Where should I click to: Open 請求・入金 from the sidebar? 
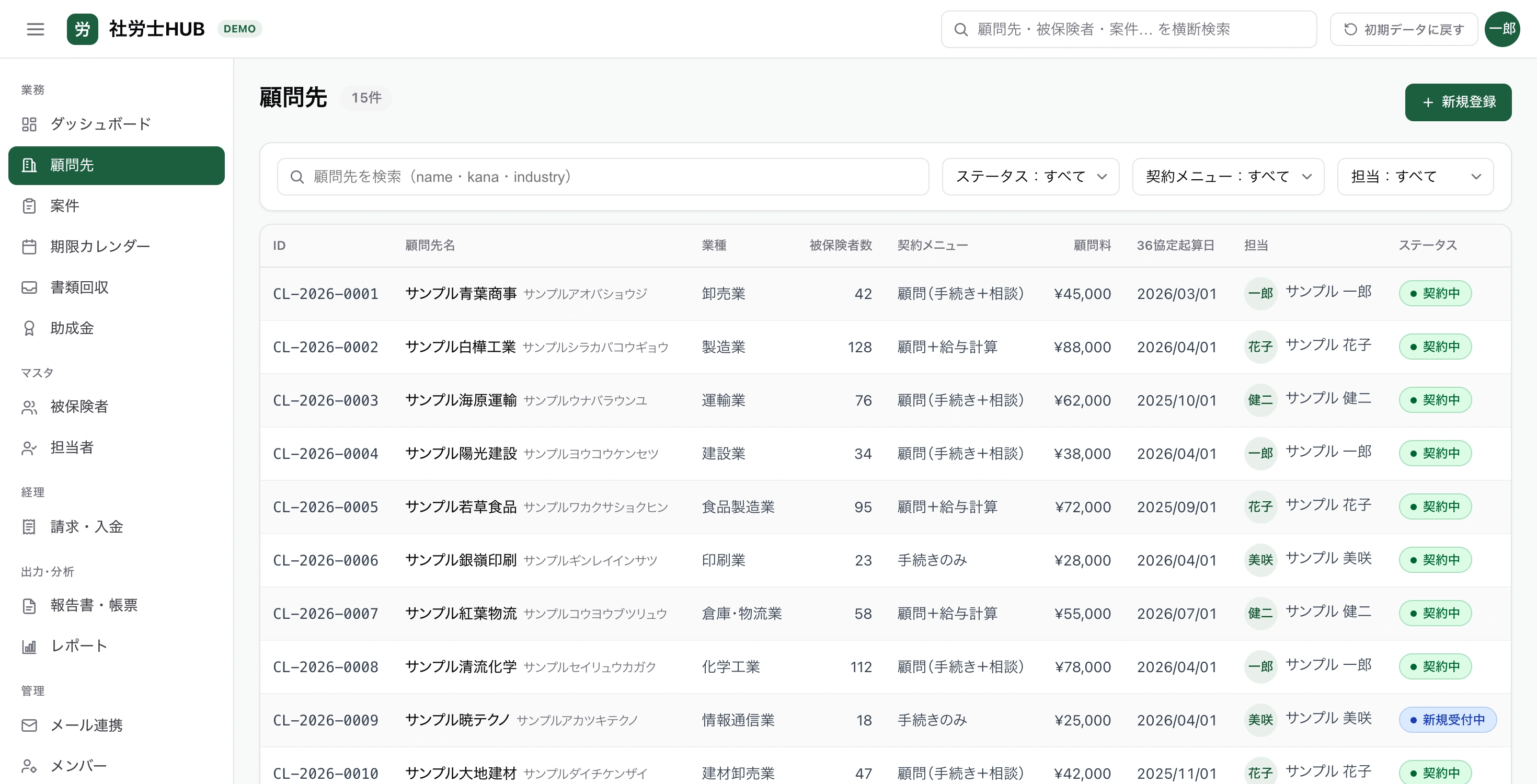117,527
